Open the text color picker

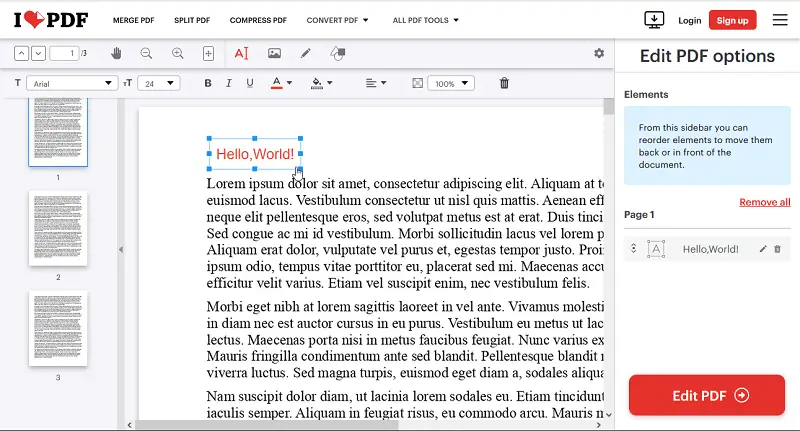click(x=281, y=83)
